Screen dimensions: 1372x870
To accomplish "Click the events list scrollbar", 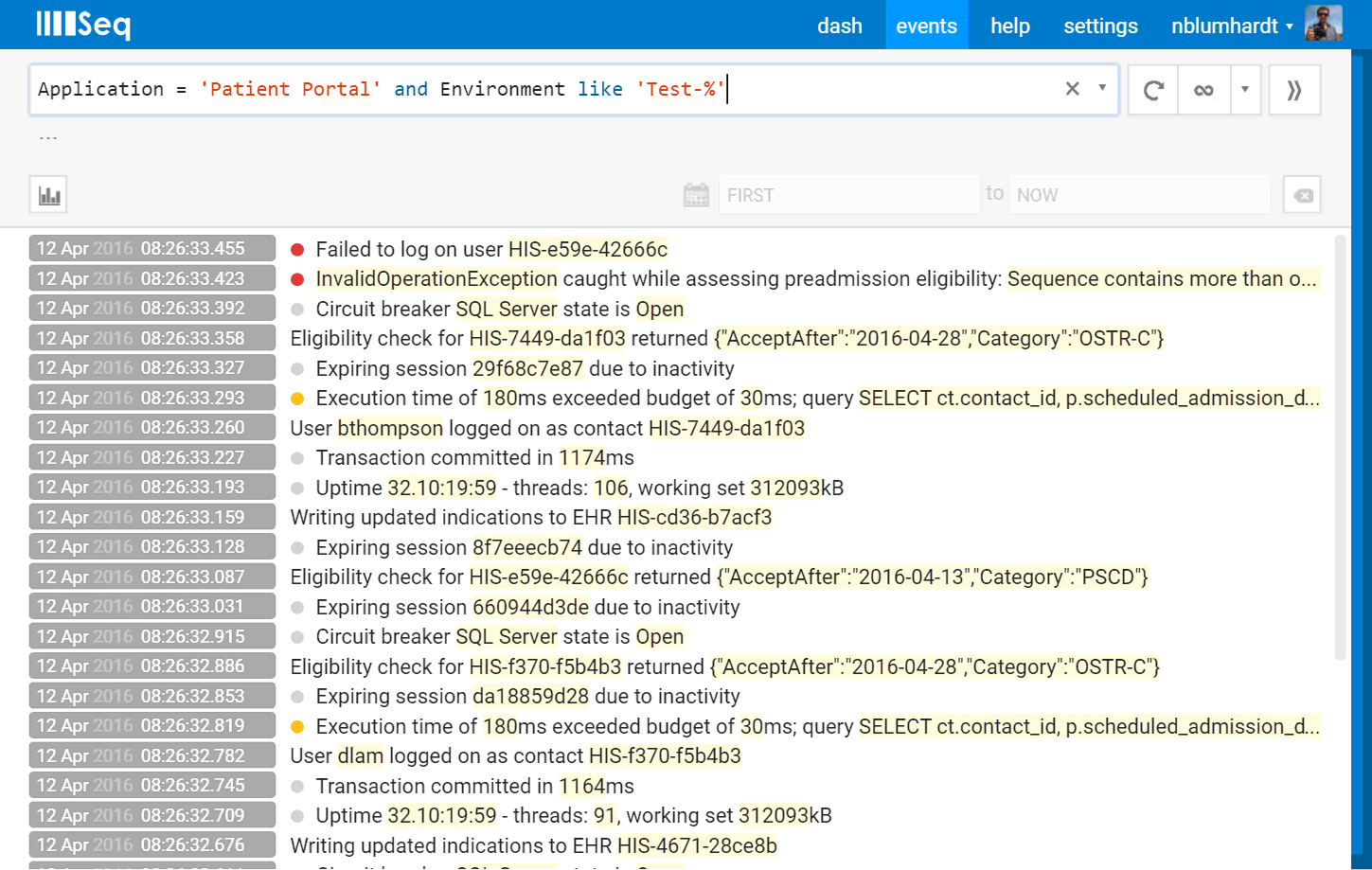I will [x=1340, y=447].
